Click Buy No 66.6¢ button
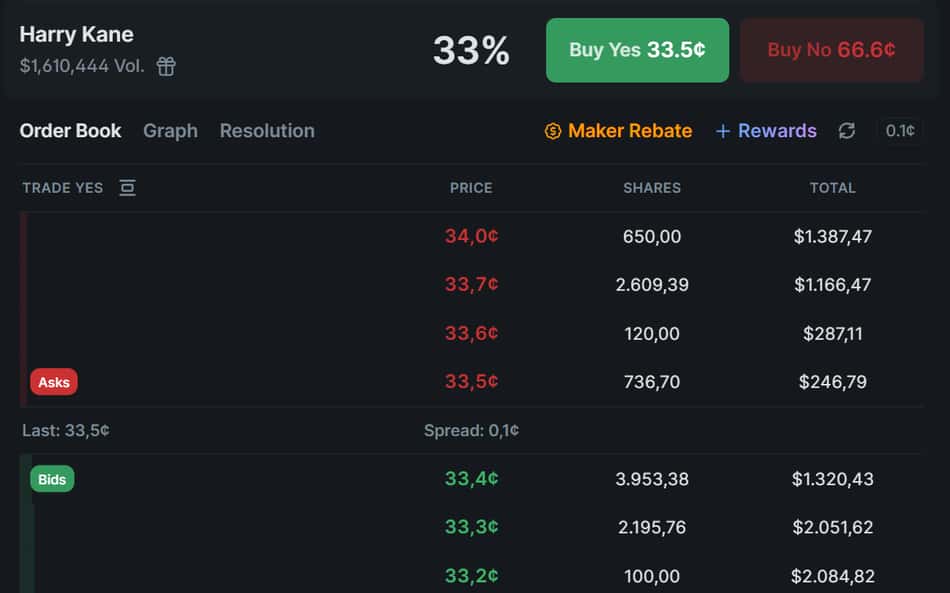This screenshot has width=950, height=593. point(831,50)
